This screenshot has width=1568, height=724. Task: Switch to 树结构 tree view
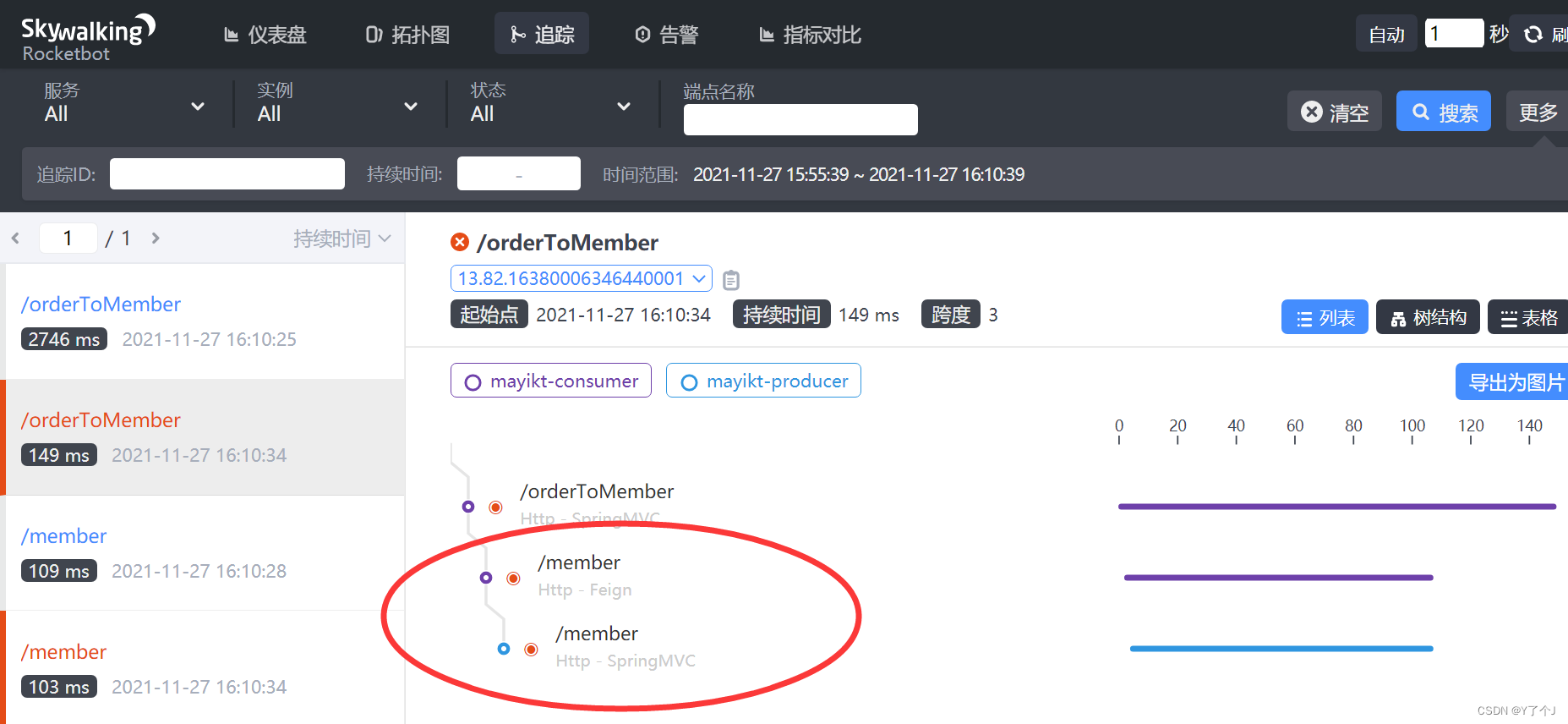click(1428, 317)
